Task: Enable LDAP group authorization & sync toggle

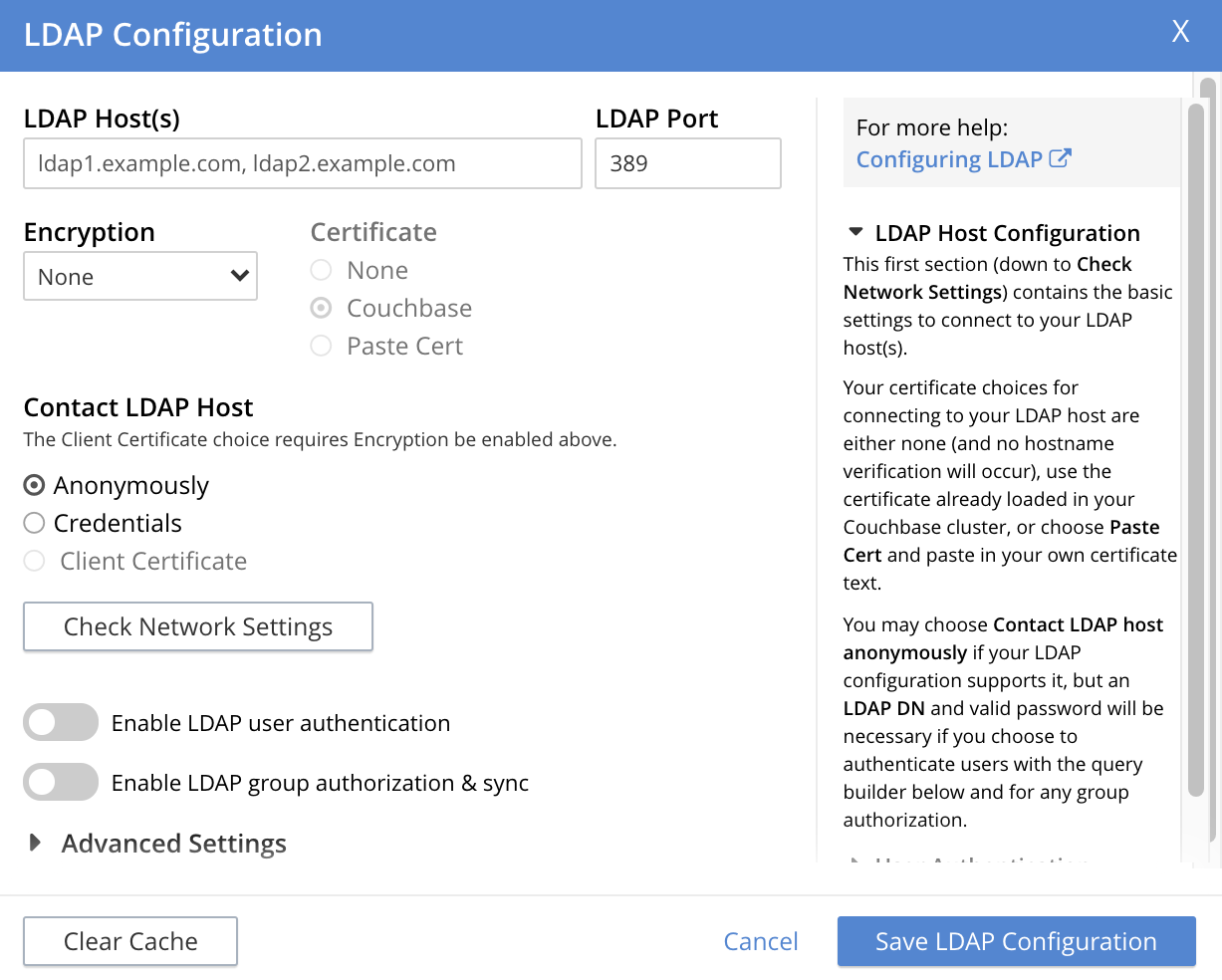Action: pos(61,782)
